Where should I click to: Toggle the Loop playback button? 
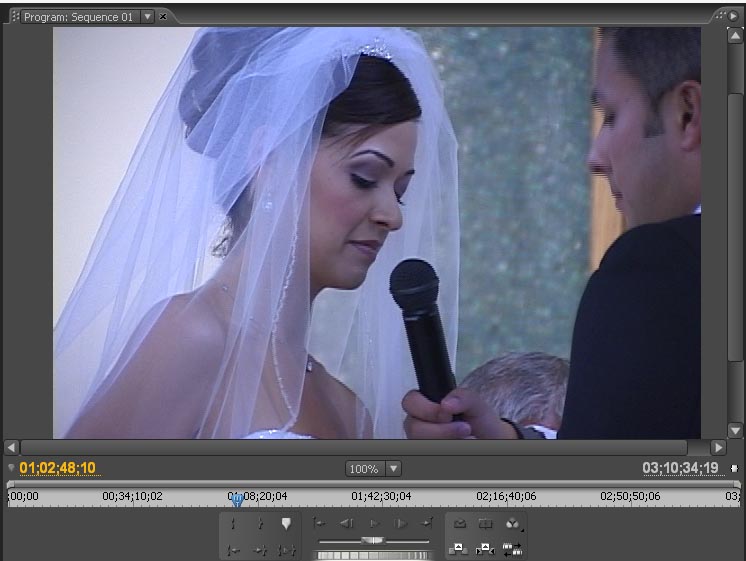pyautogui.click(x=460, y=523)
